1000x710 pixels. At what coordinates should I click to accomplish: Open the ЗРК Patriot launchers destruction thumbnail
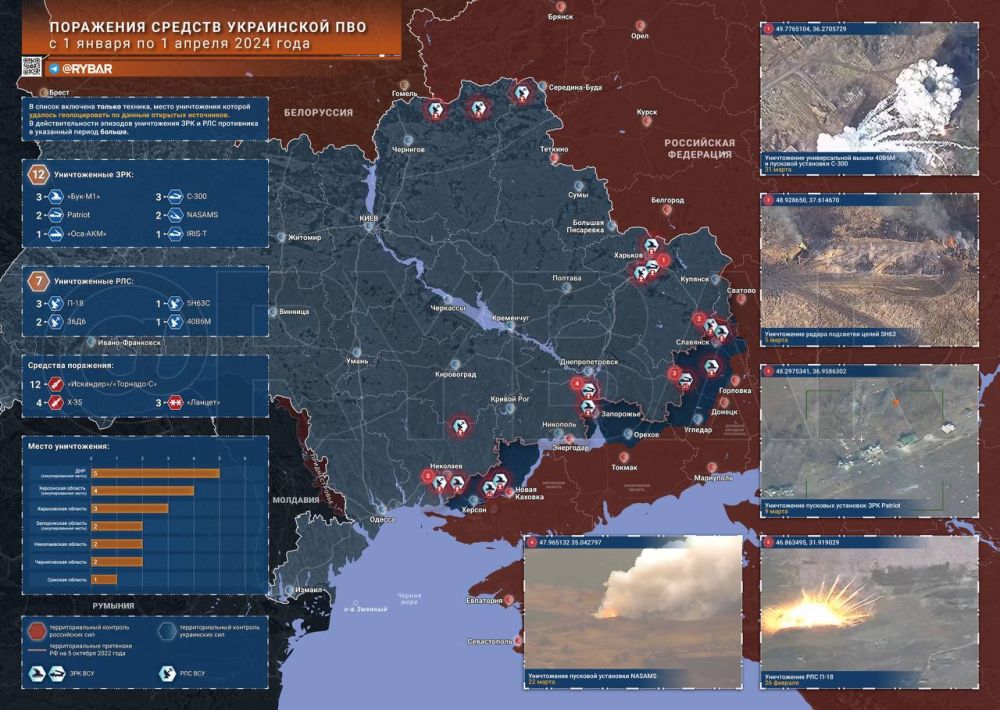coord(869,436)
